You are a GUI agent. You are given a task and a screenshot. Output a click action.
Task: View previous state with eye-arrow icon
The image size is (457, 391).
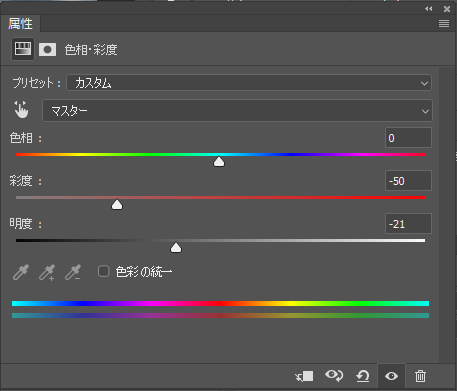[334, 376]
